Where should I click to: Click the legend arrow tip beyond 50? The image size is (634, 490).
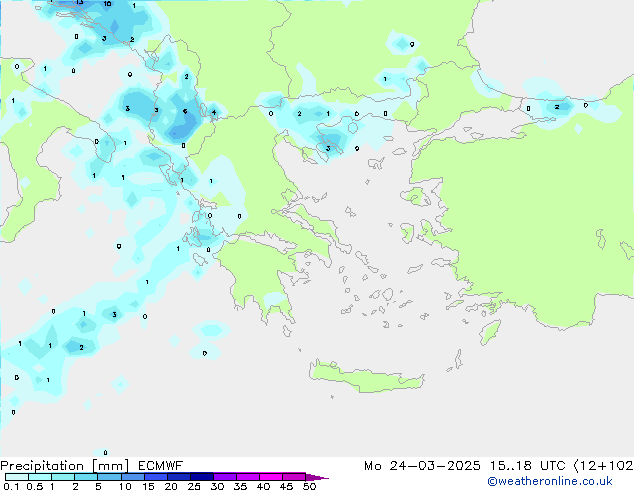coord(317,478)
